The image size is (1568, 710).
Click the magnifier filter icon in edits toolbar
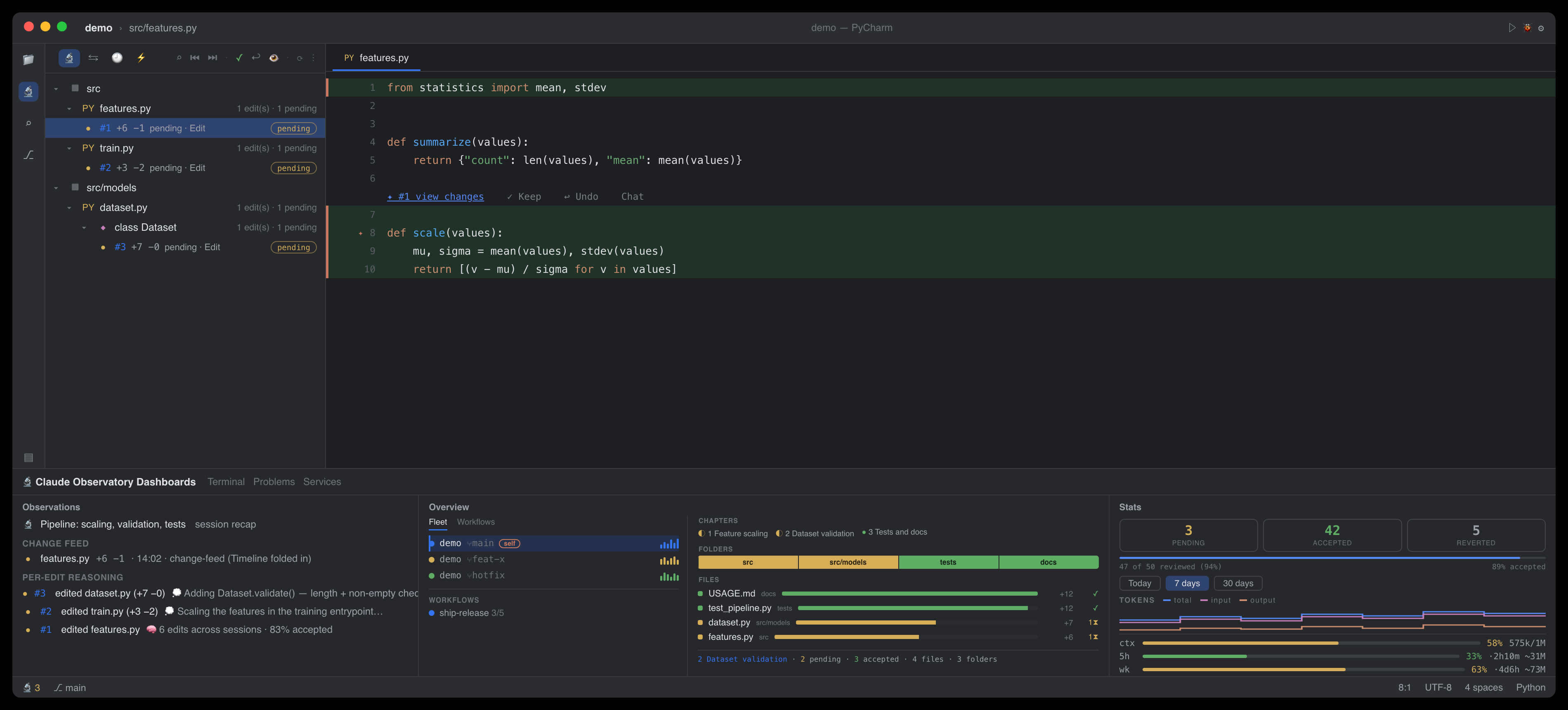pos(179,58)
